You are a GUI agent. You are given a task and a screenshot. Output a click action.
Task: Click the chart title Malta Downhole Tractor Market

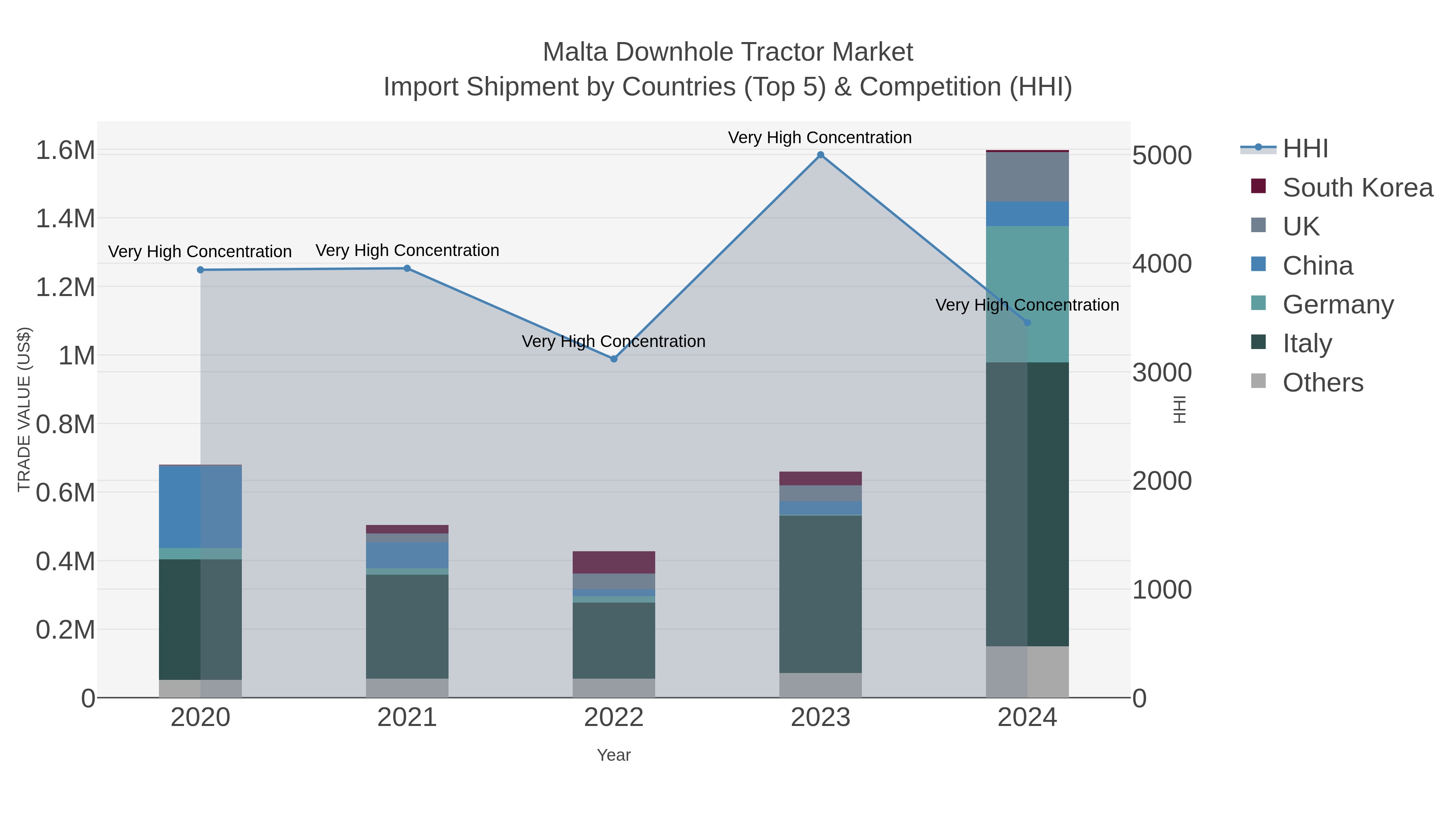pos(728,52)
